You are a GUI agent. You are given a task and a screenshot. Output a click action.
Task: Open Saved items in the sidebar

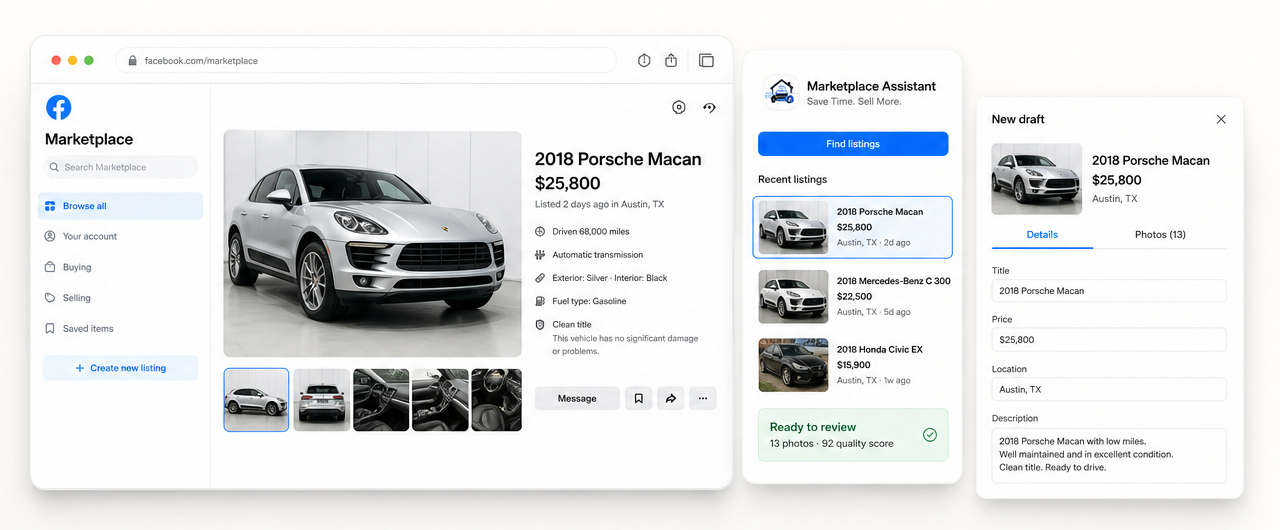pyautogui.click(x=121, y=328)
